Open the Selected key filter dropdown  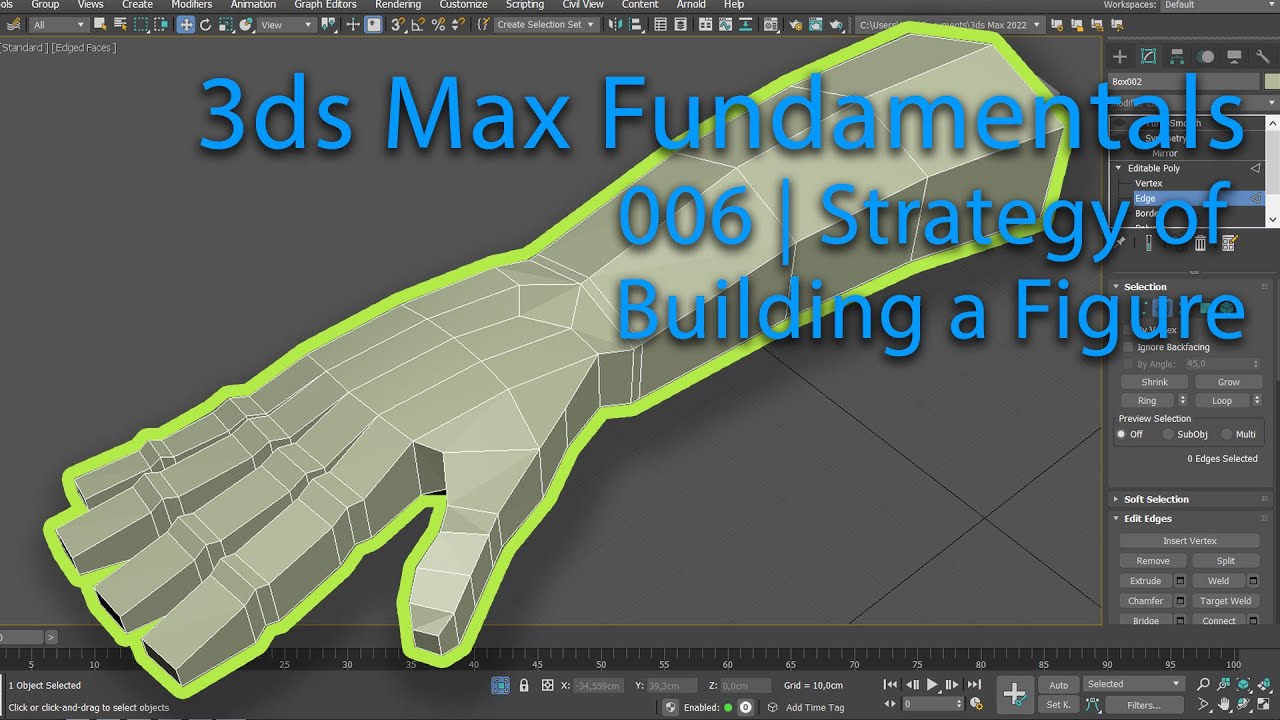[x=1135, y=684]
